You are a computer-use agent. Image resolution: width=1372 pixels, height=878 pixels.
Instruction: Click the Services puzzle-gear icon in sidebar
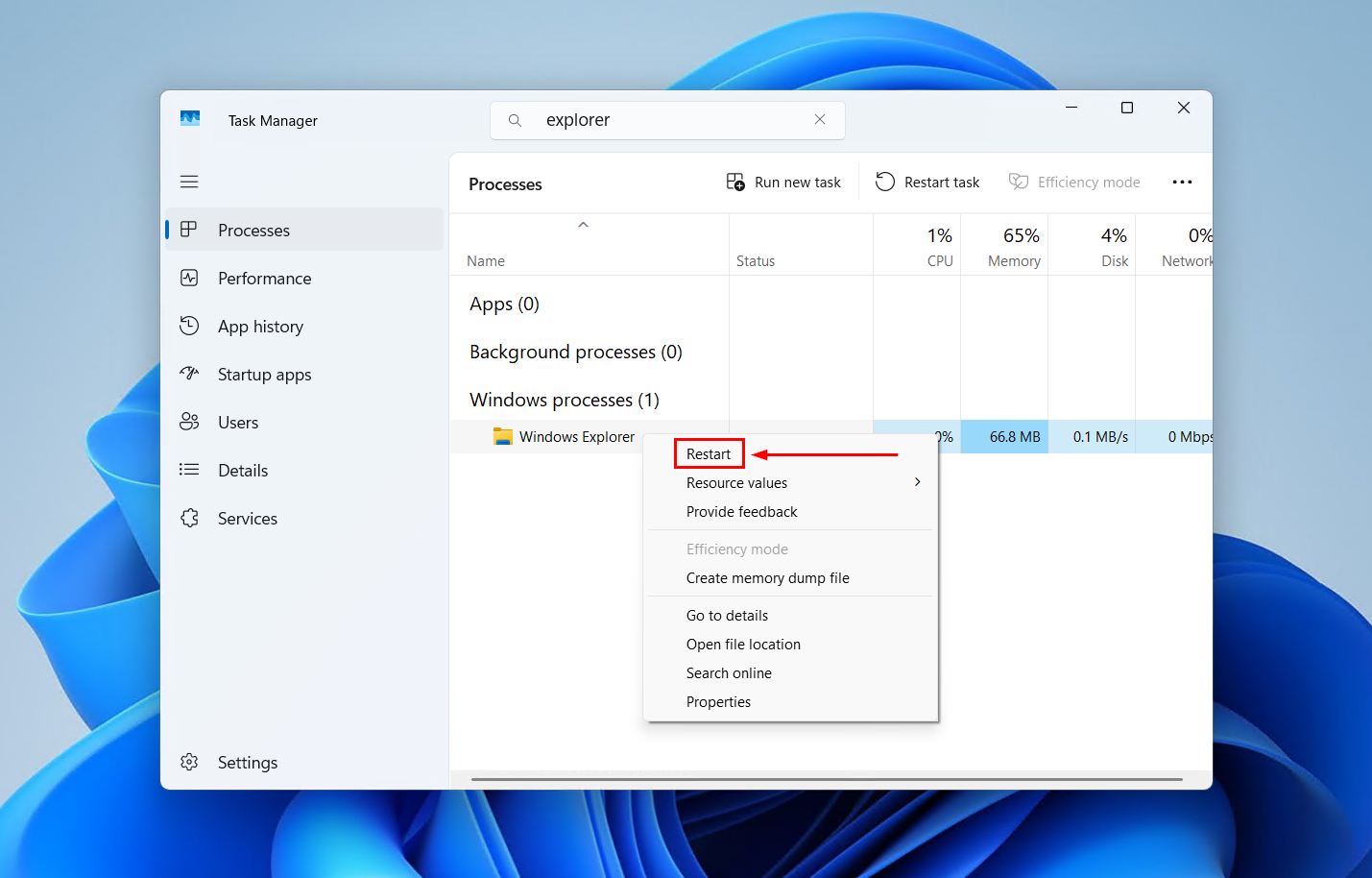(189, 518)
